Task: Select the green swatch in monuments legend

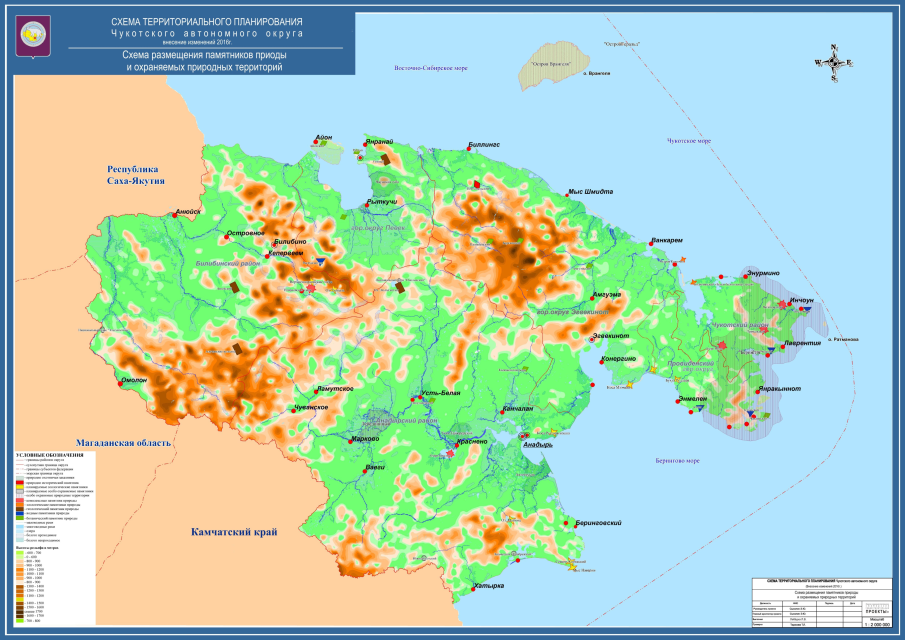Action: point(19,520)
